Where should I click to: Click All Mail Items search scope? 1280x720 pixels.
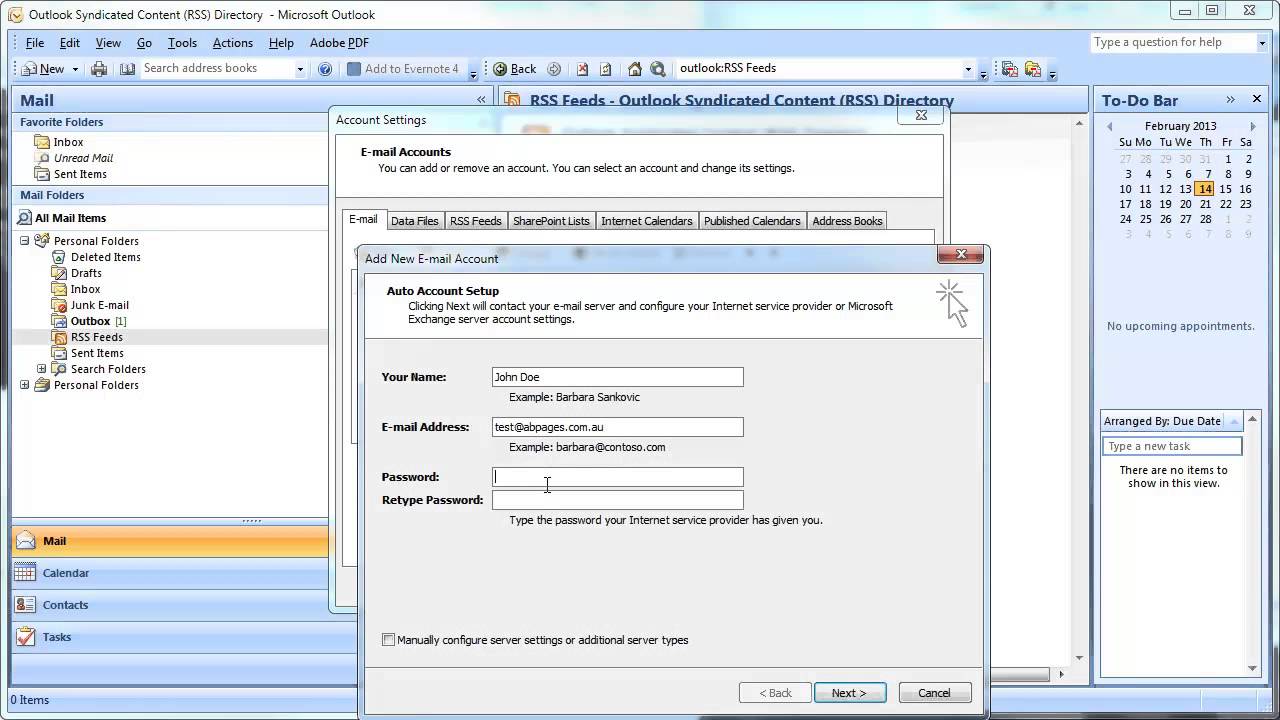point(70,218)
